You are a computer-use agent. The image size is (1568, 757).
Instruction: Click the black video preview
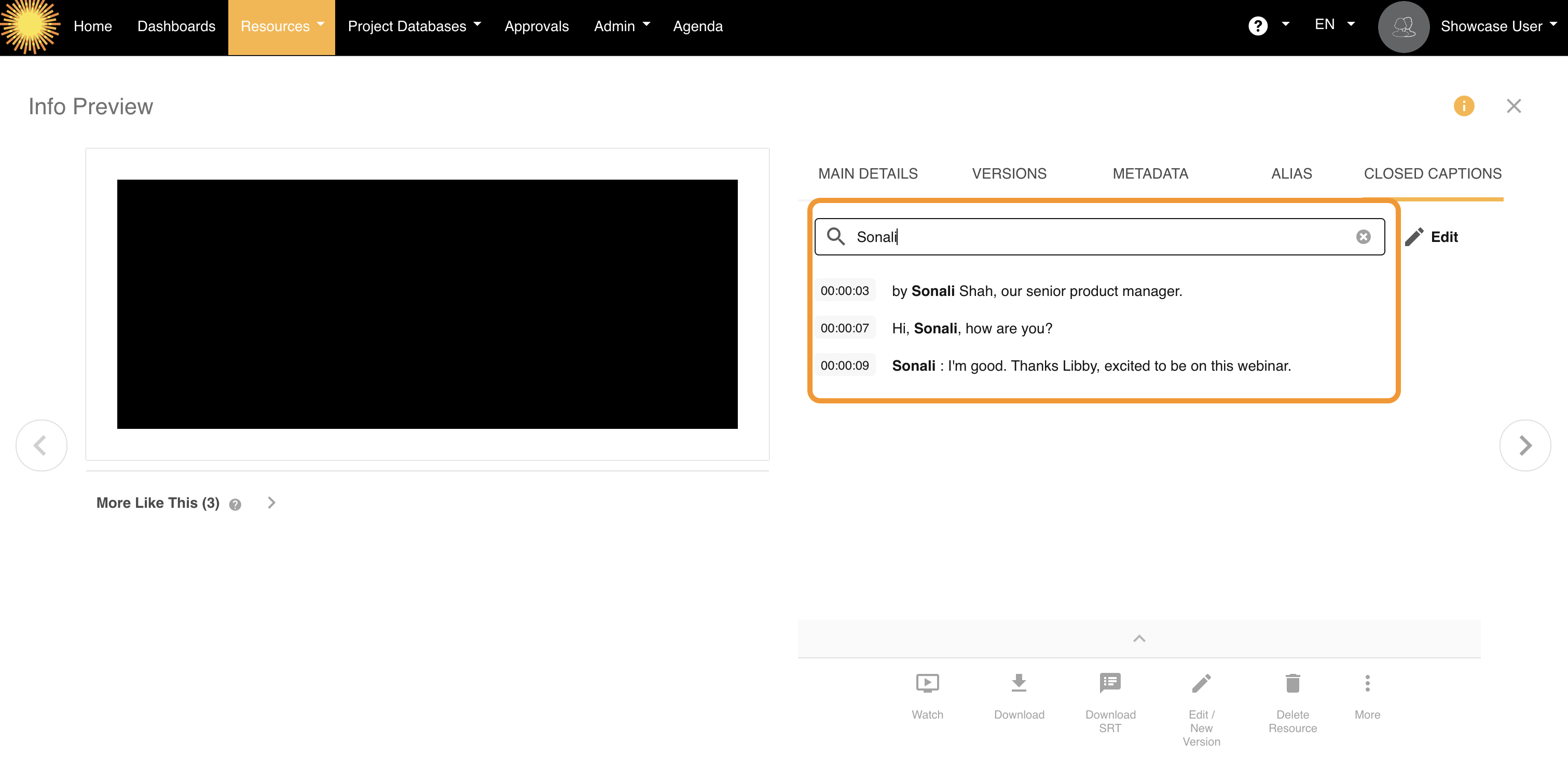tap(427, 304)
